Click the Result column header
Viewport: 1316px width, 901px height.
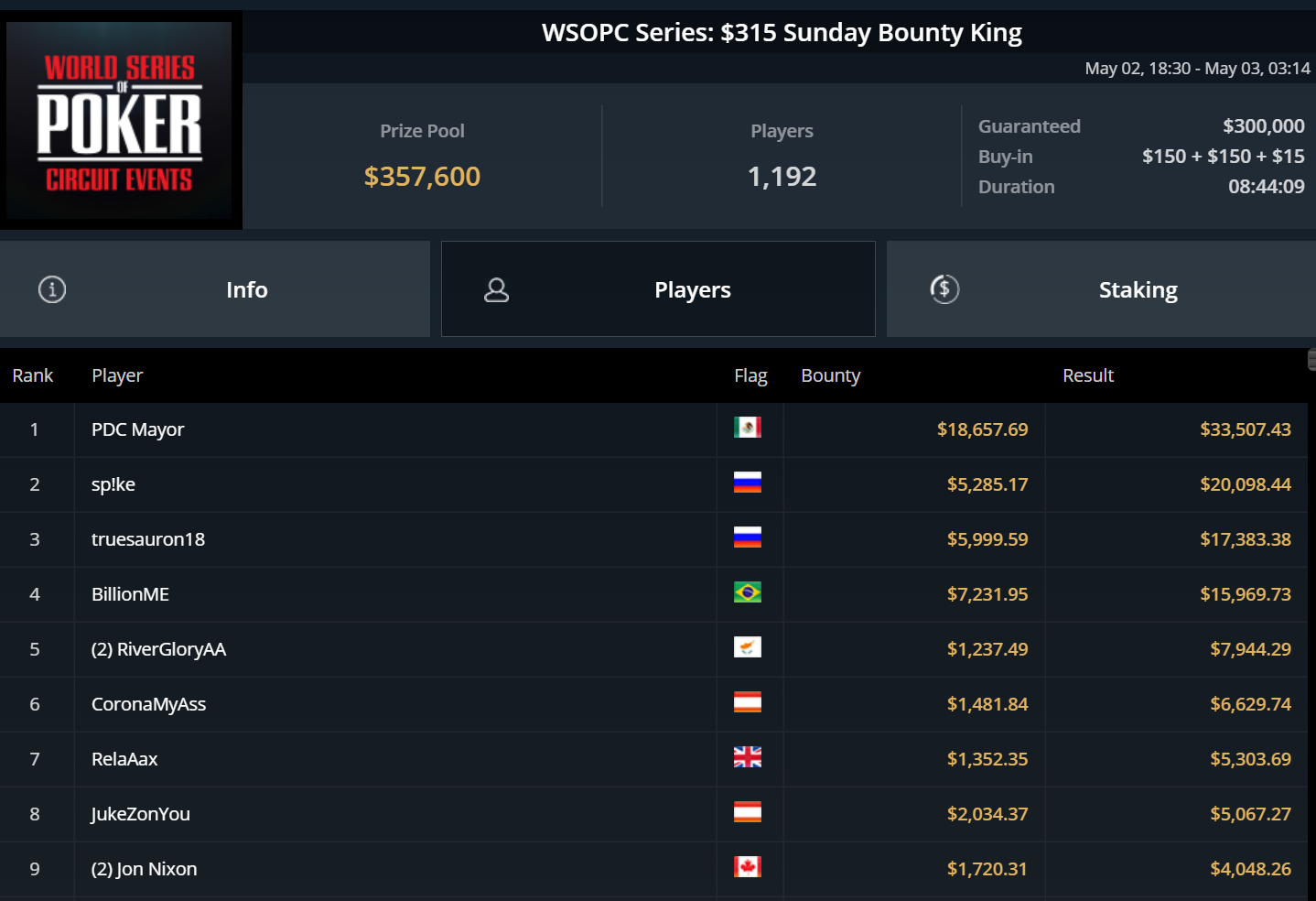1088,375
